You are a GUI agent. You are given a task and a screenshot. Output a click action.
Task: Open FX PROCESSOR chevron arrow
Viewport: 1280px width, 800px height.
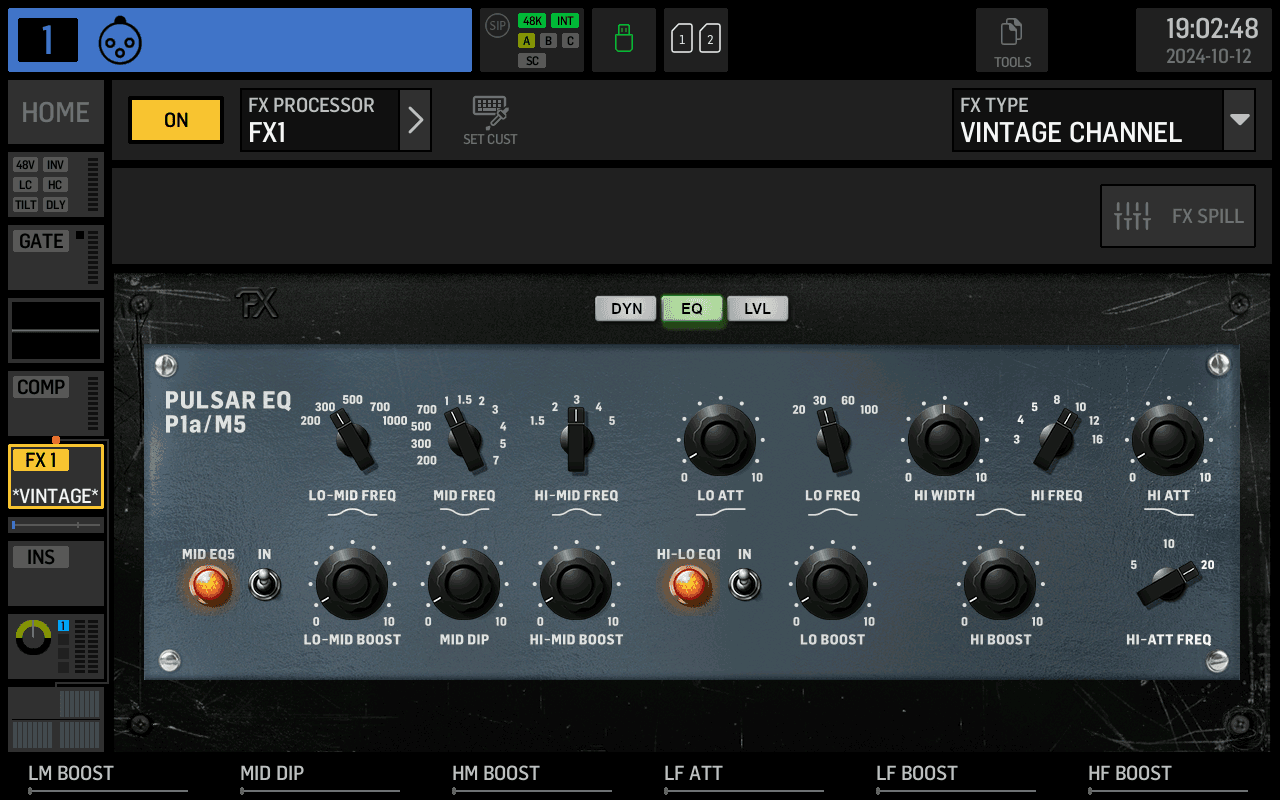tap(415, 120)
